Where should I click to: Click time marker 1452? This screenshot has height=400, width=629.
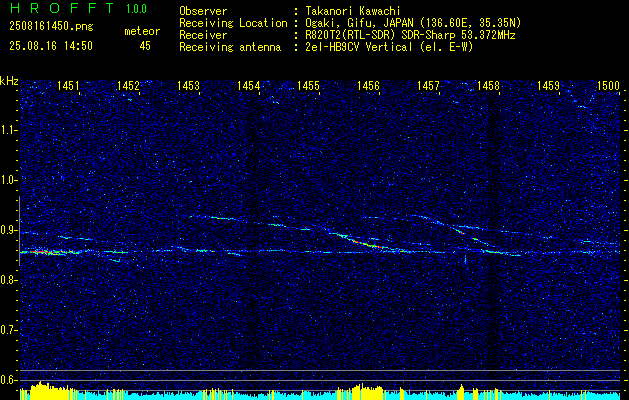click(128, 85)
